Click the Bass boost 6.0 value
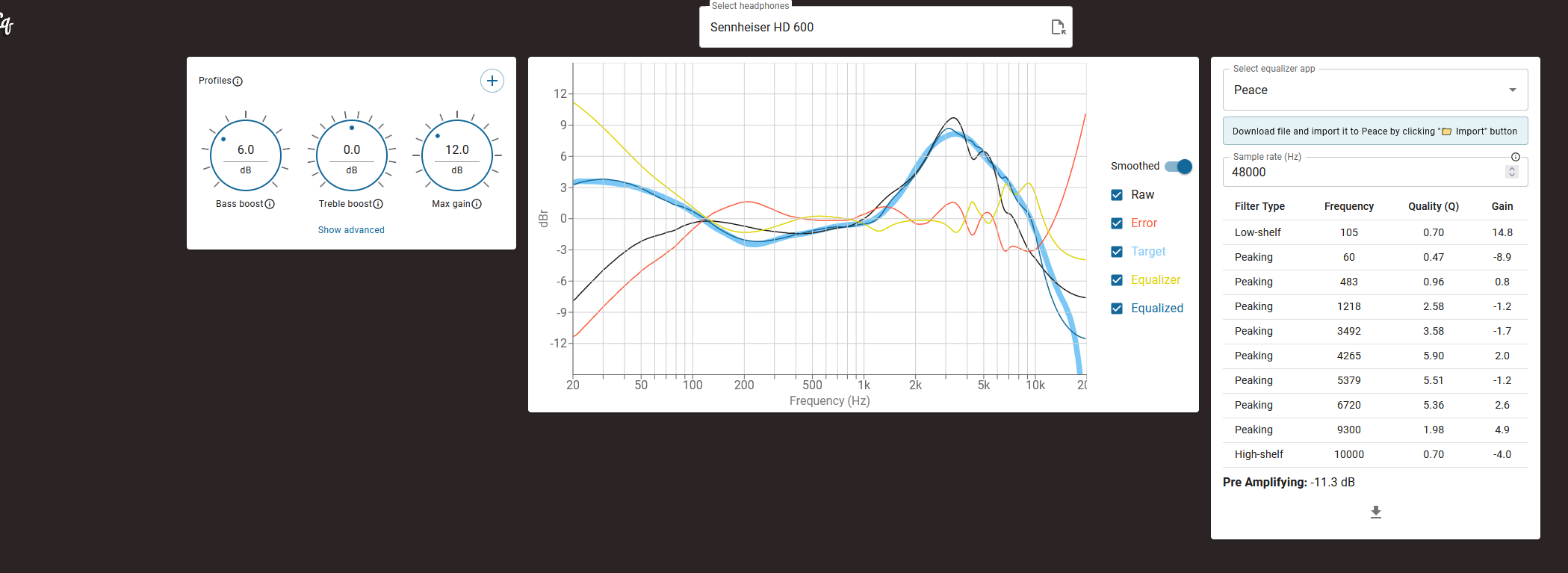1568x573 pixels. pos(246,149)
